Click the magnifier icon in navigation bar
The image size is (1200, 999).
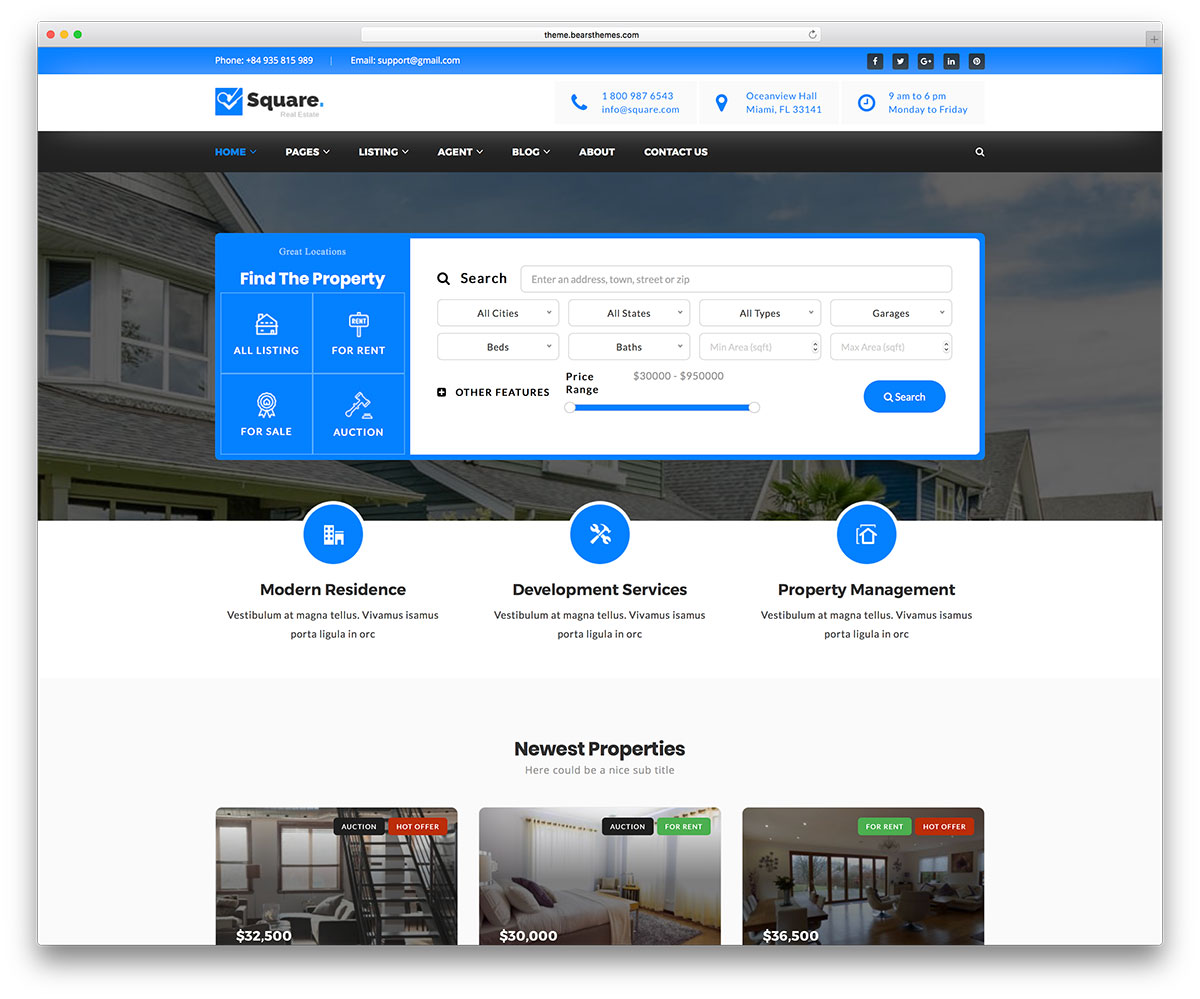tap(979, 152)
